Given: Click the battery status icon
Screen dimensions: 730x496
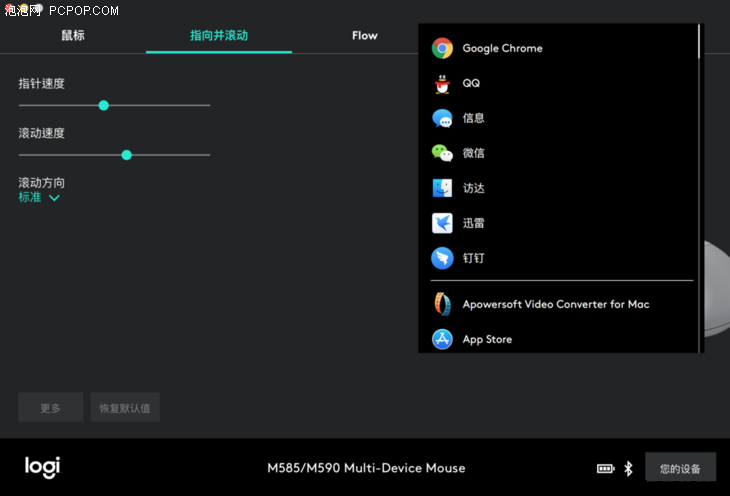Looking at the screenshot, I should click(x=605, y=468).
